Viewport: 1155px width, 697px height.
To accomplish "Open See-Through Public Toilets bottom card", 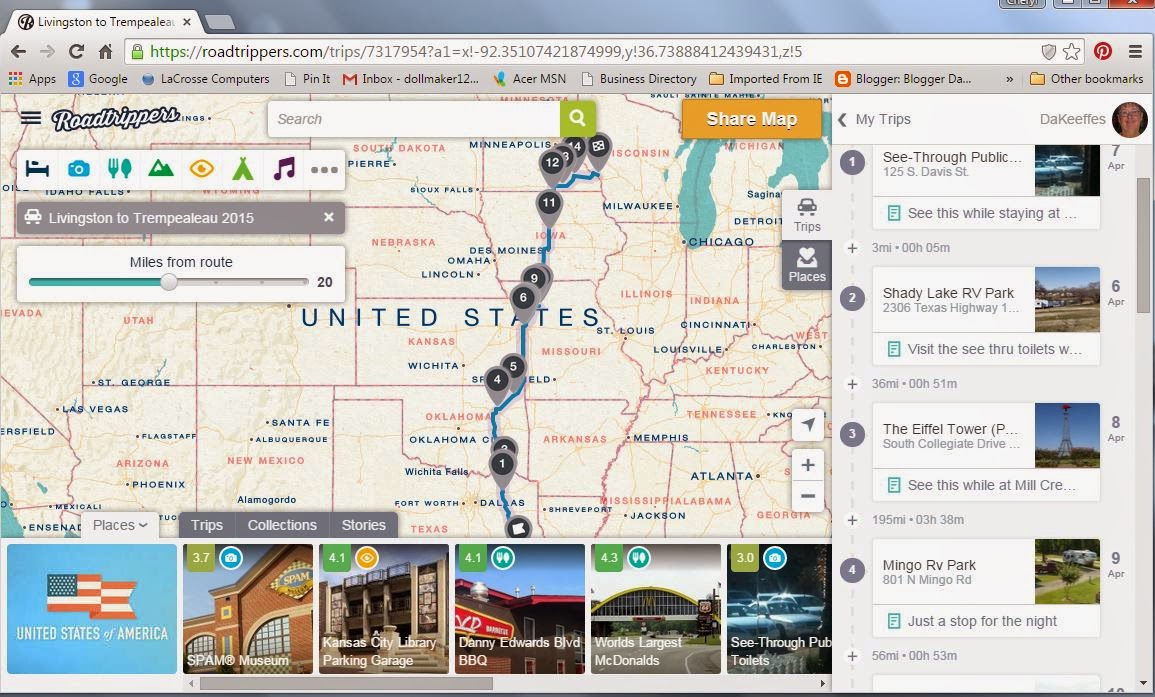I will click(779, 609).
